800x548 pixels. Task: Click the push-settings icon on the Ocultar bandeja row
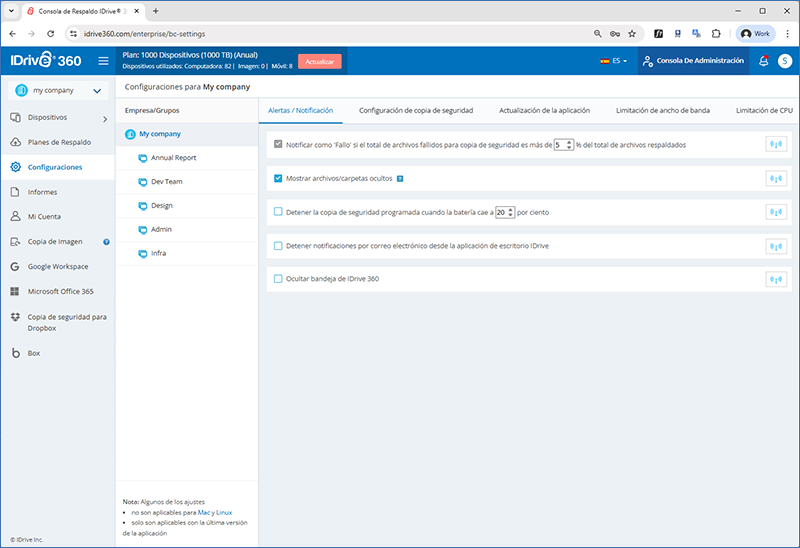(x=776, y=279)
